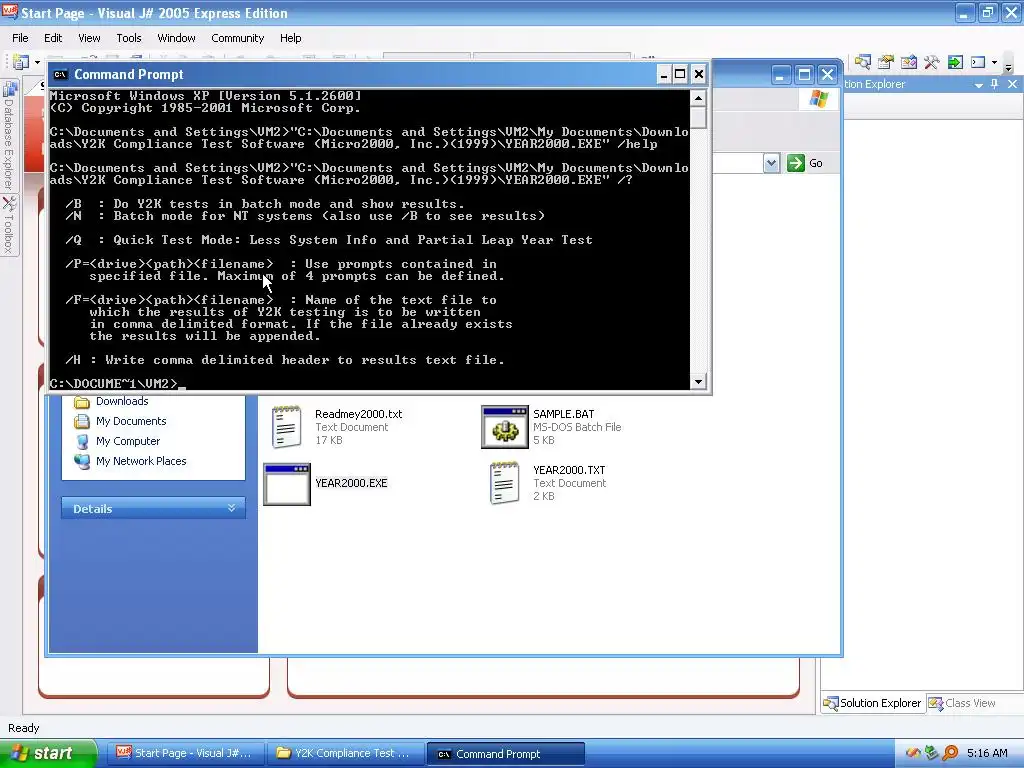
Task: Switch to Command Prompt taskbar button
Action: 505,754
